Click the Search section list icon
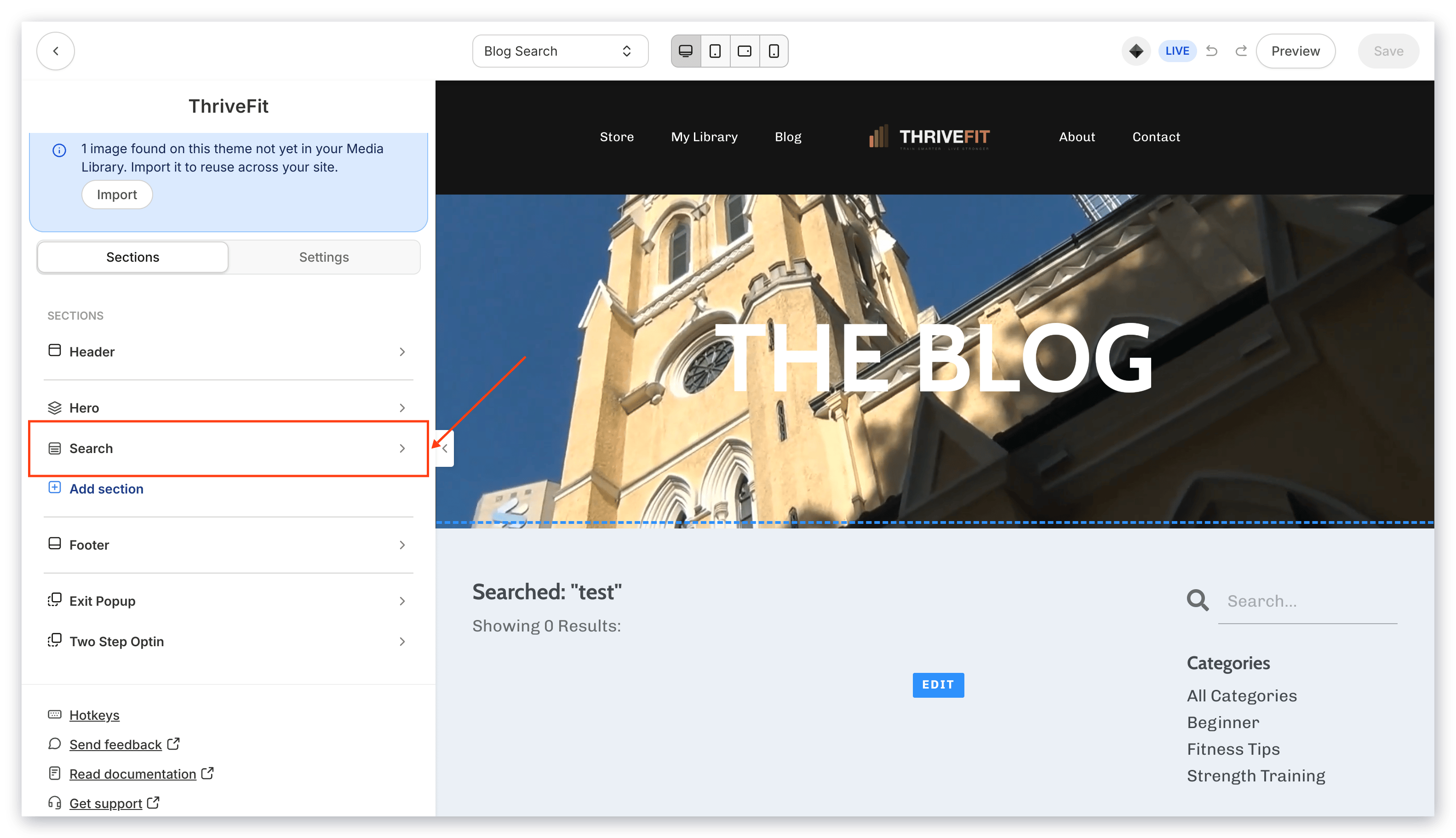Image resolution: width=1456 pixels, height=838 pixels. (x=54, y=448)
